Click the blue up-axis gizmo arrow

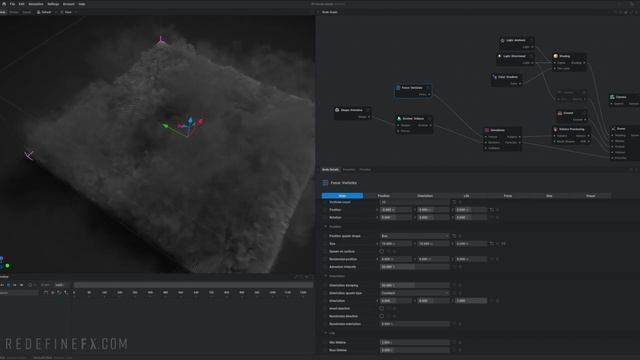click(190, 120)
